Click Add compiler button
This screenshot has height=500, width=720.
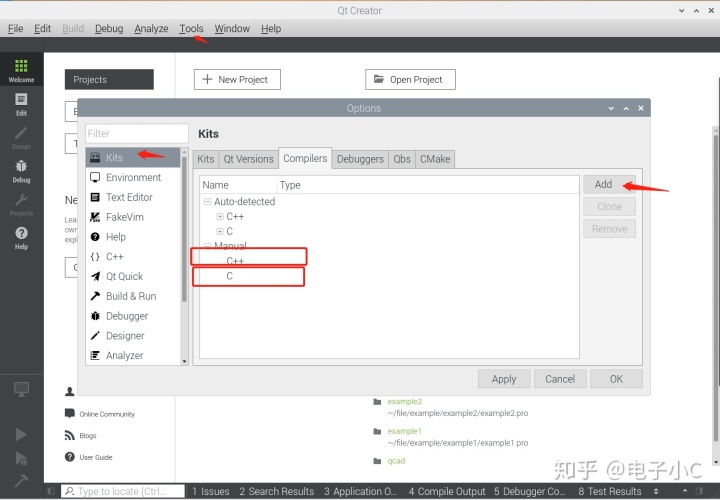(609, 184)
